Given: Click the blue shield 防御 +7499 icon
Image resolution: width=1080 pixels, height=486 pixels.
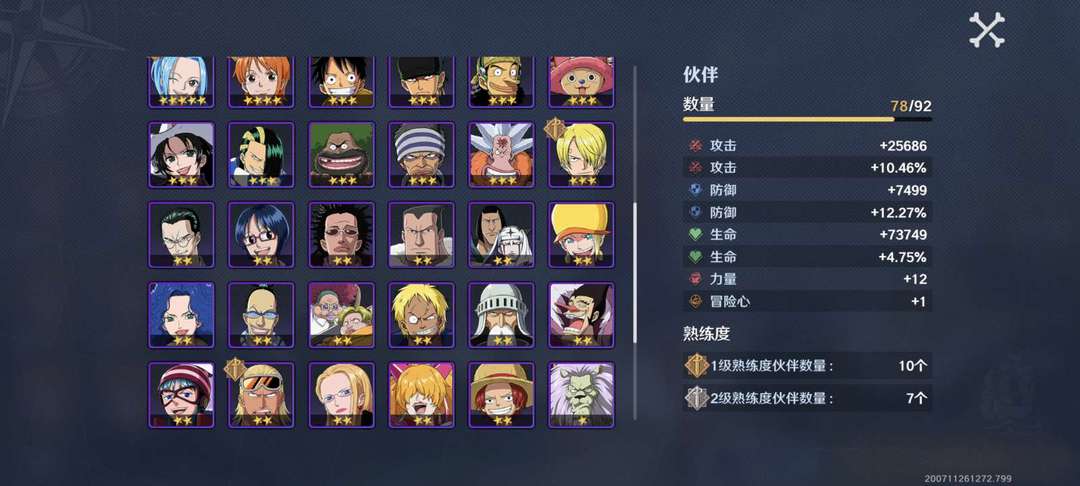Looking at the screenshot, I should pos(696,190).
